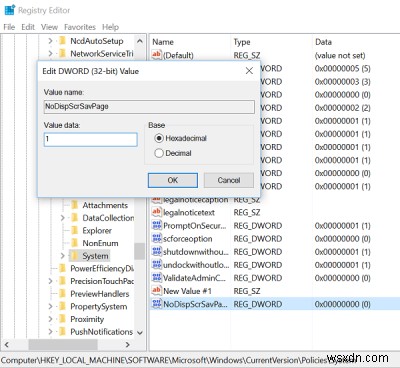Click the tree scroll up arrow
The height and width of the screenshot is (368, 400).
point(140,41)
